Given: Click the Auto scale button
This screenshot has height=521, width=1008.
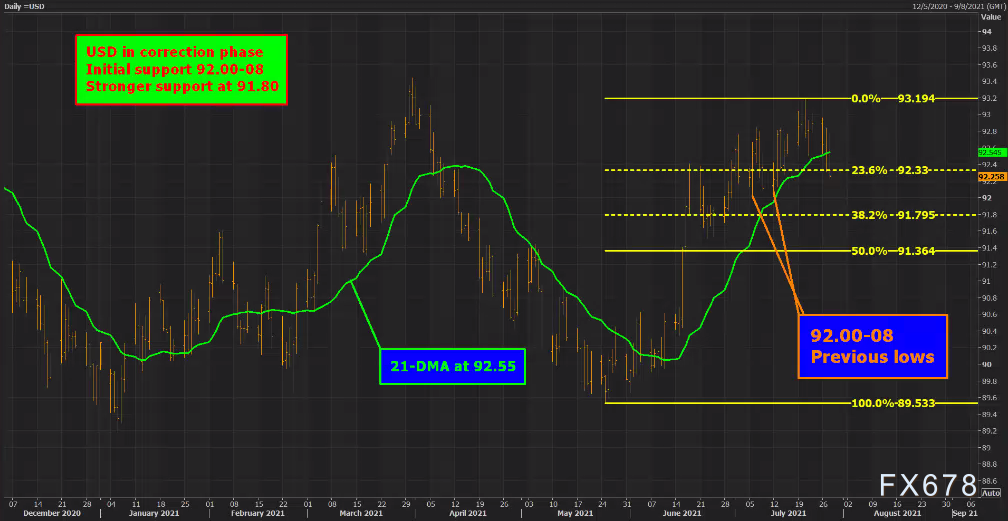Looking at the screenshot, I should [x=991, y=493].
